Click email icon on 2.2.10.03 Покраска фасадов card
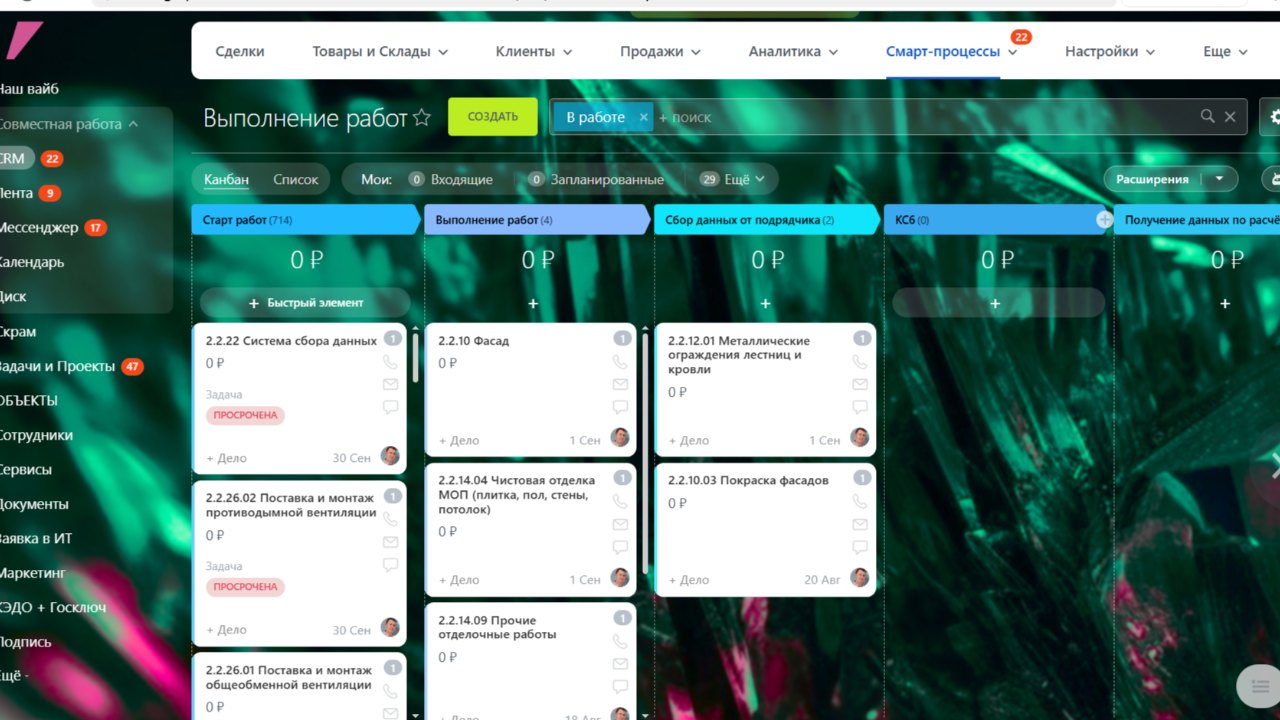The height and width of the screenshot is (720, 1280). (860, 524)
